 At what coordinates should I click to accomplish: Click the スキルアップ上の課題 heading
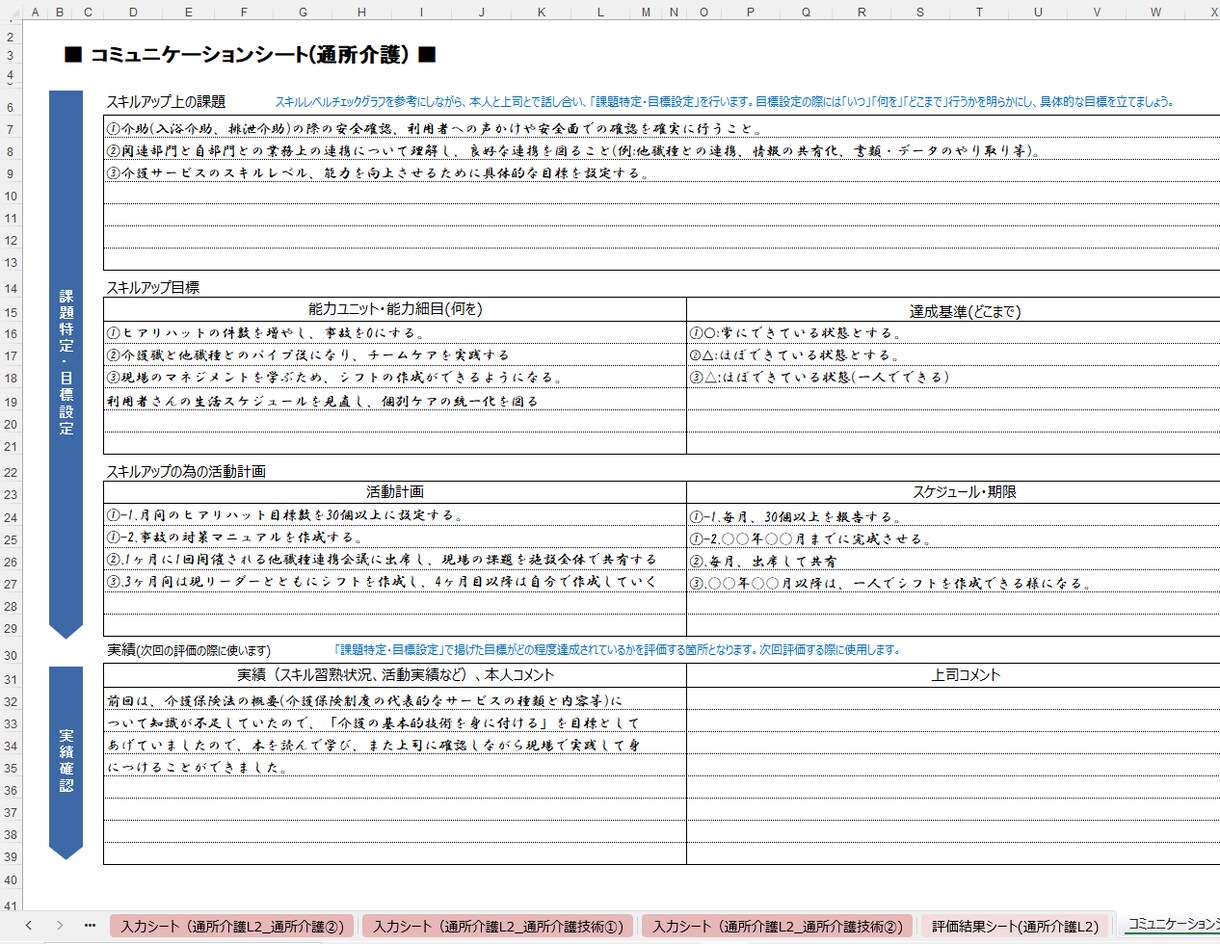[x=166, y=102]
